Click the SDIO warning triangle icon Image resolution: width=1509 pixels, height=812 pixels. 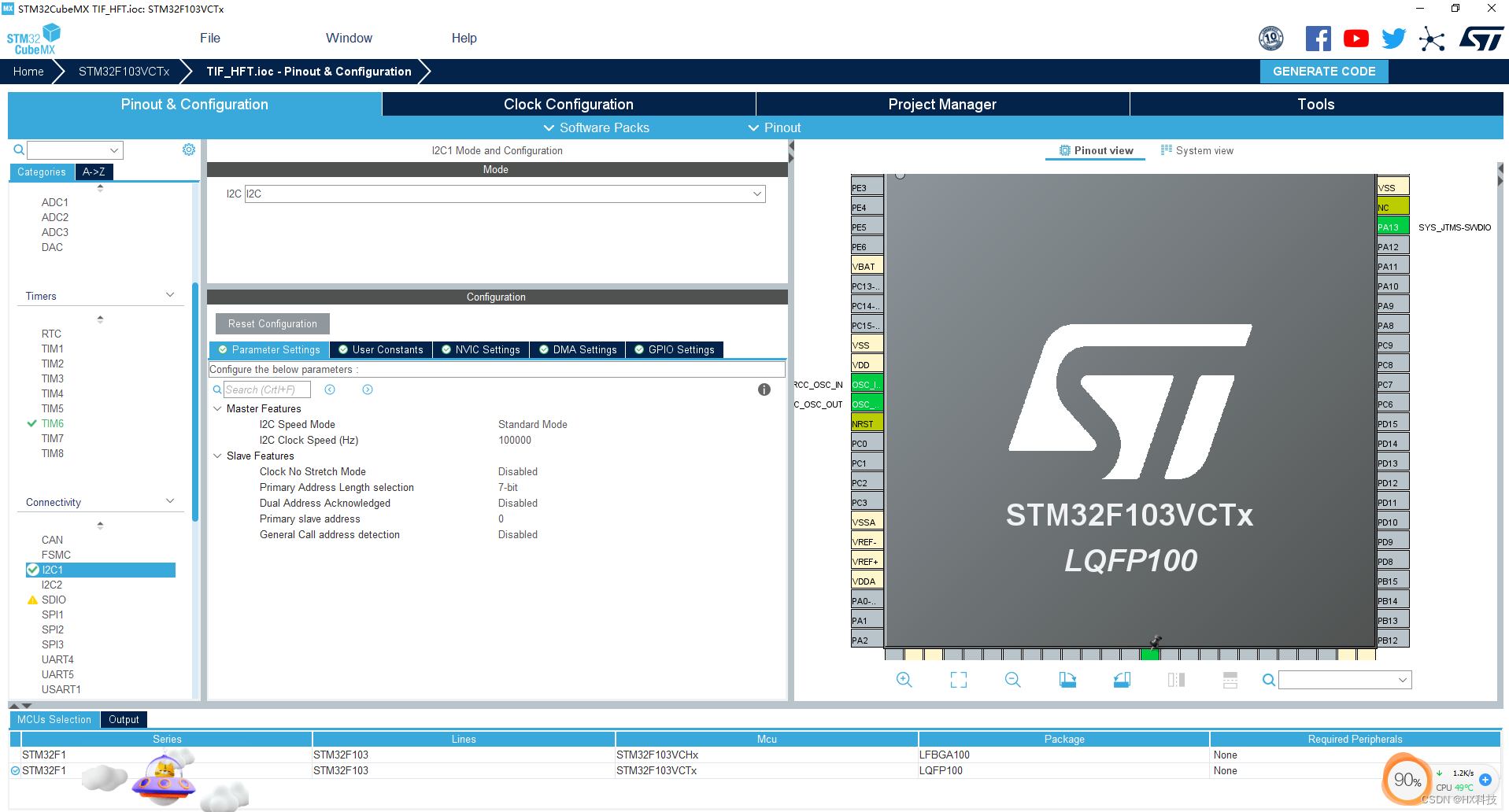click(32, 600)
